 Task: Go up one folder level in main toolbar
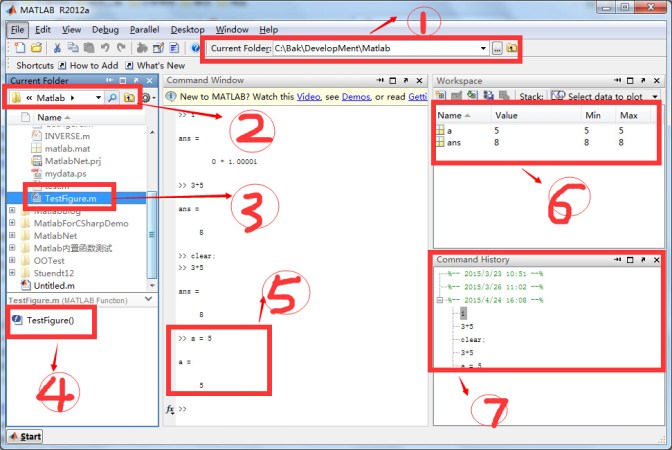(x=511, y=48)
